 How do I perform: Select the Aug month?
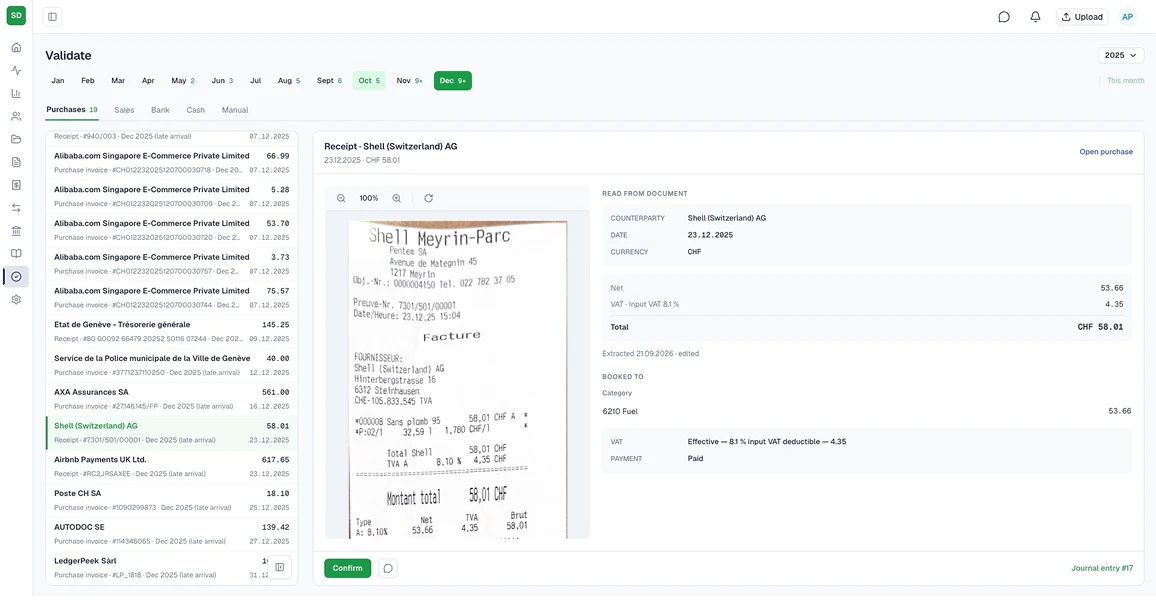pos(288,80)
